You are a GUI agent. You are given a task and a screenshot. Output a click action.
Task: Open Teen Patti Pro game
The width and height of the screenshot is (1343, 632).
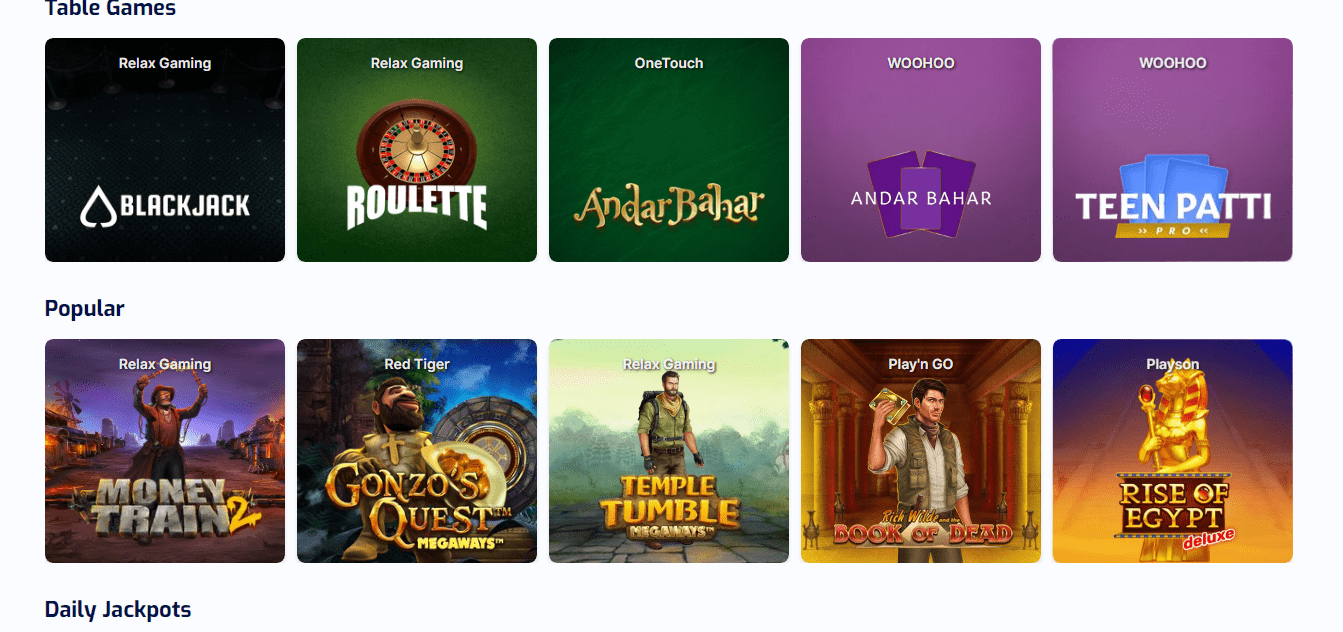point(1173,150)
